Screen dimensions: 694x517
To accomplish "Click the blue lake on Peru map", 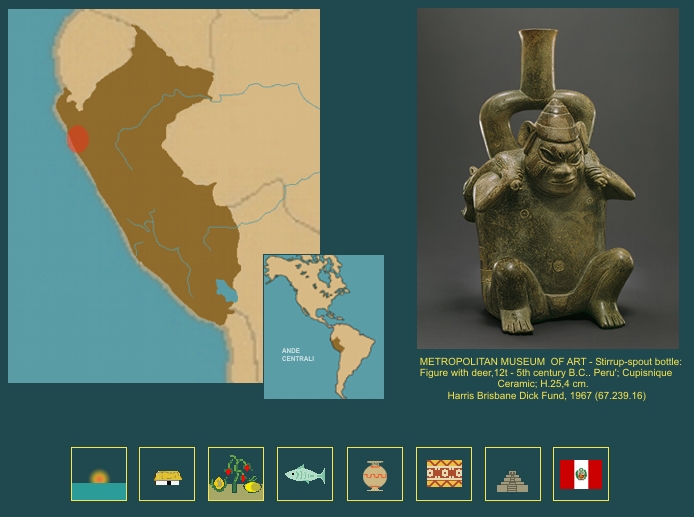I will (226, 291).
